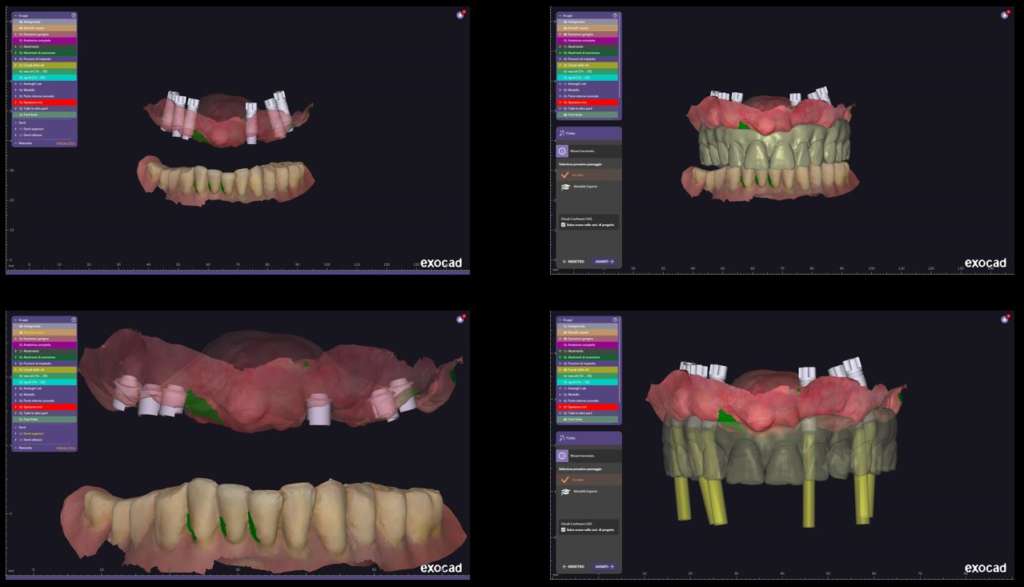Screen dimensions: 1024x587
Task: Click the Mouse Consulente helper icon
Action: [x=562, y=150]
